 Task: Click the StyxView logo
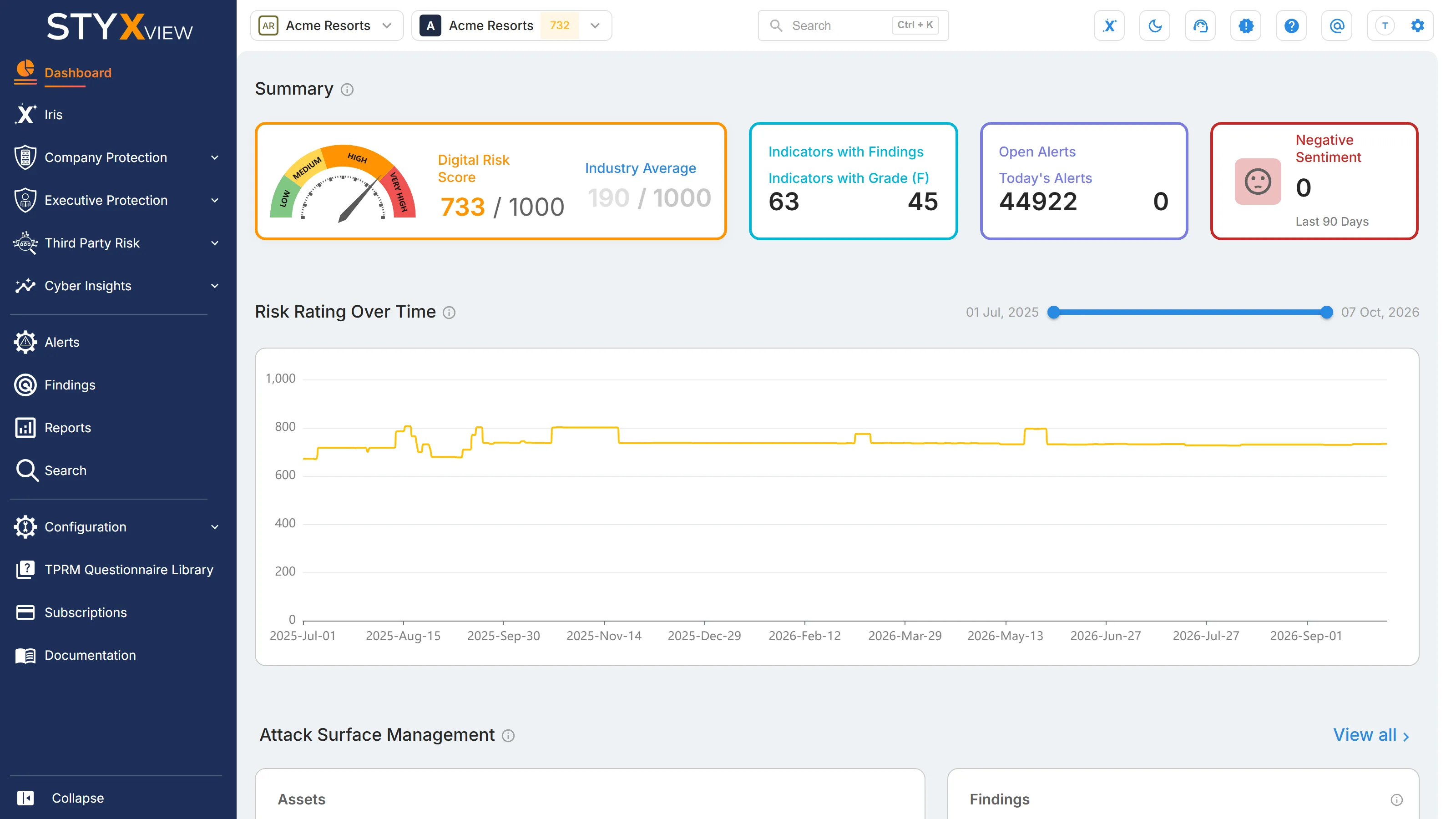click(x=119, y=26)
